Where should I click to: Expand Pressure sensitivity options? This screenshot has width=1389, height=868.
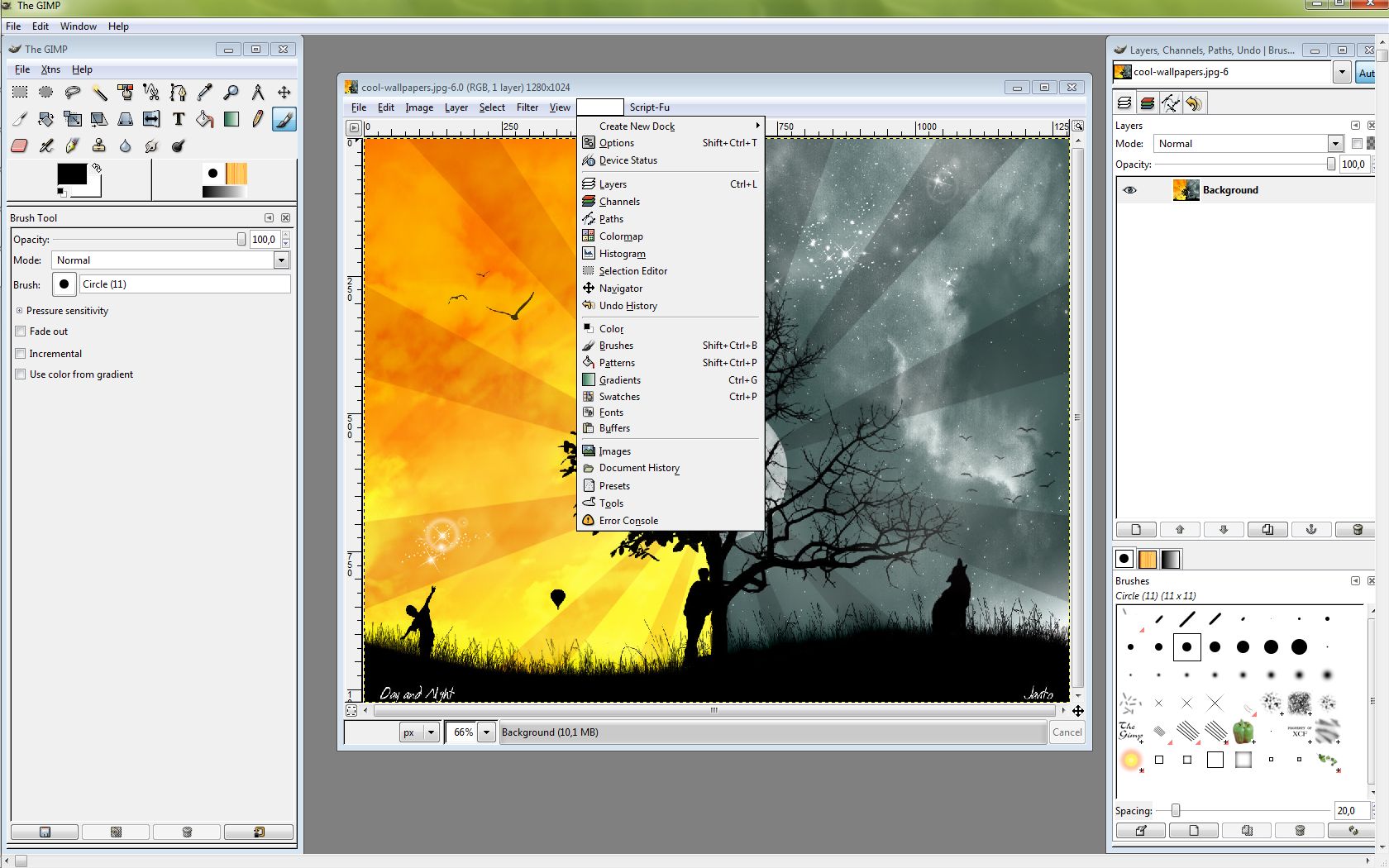click(19, 311)
